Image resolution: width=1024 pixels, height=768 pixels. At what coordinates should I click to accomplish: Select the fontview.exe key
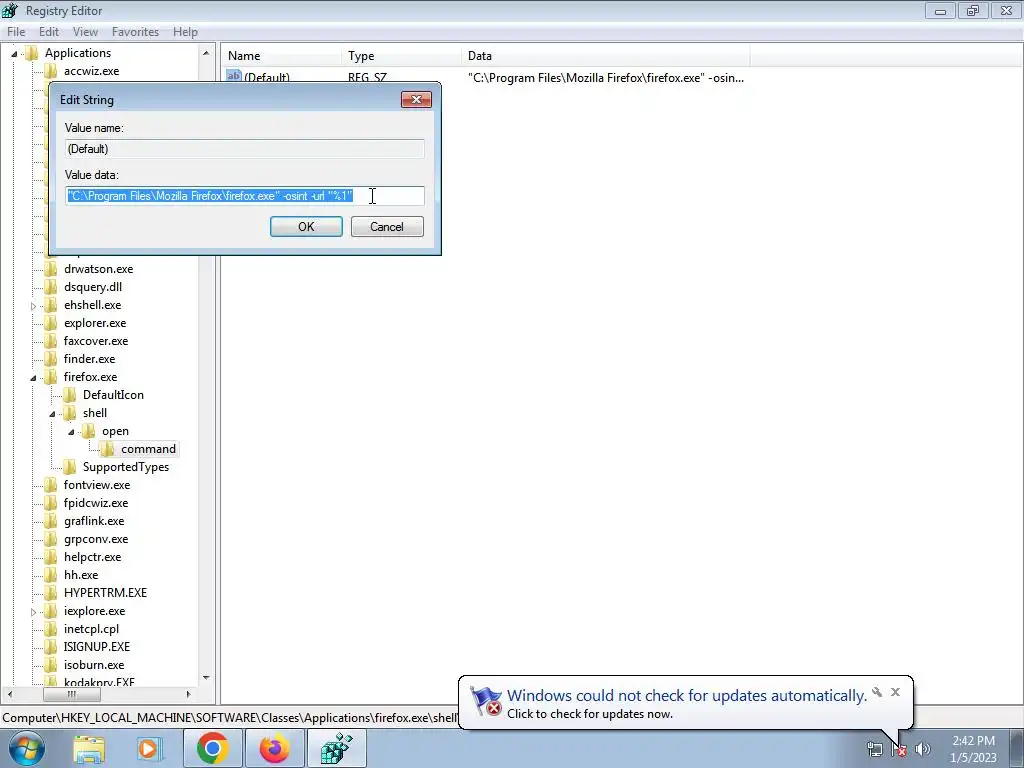click(x=97, y=485)
